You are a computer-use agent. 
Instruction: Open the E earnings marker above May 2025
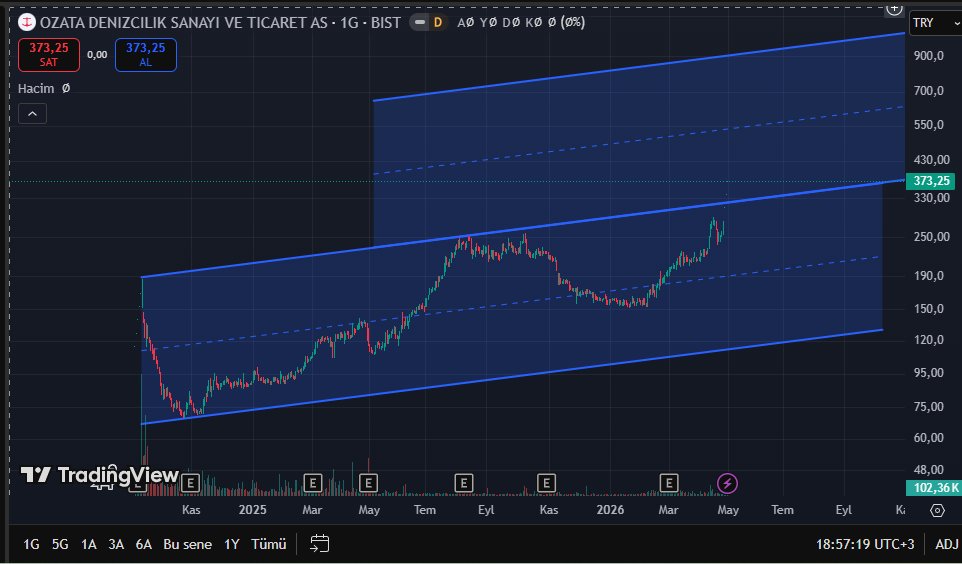click(368, 484)
